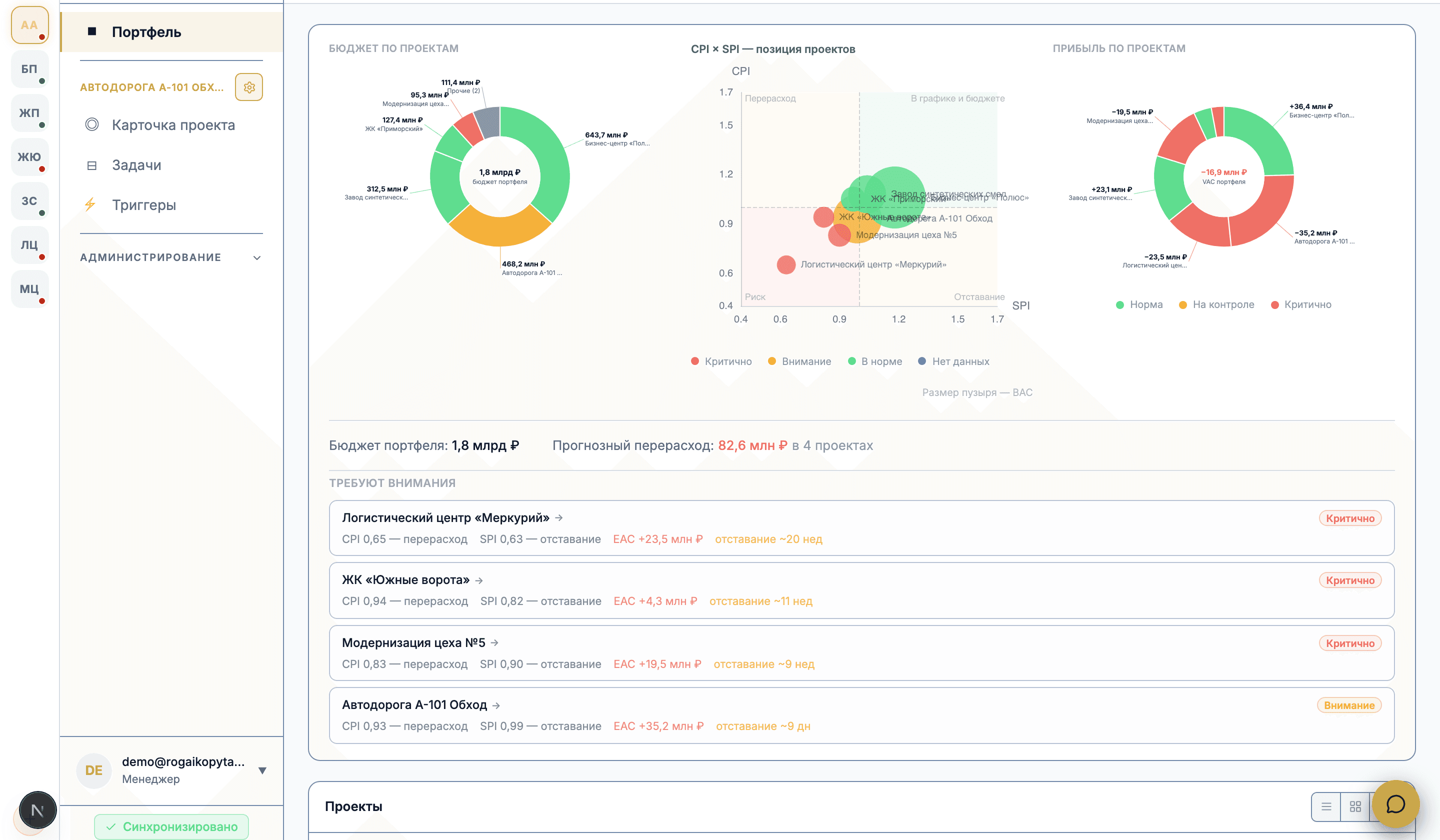This screenshot has height=840, width=1440.
Task: Switch Проекты to grid view
Action: [x=1355, y=806]
